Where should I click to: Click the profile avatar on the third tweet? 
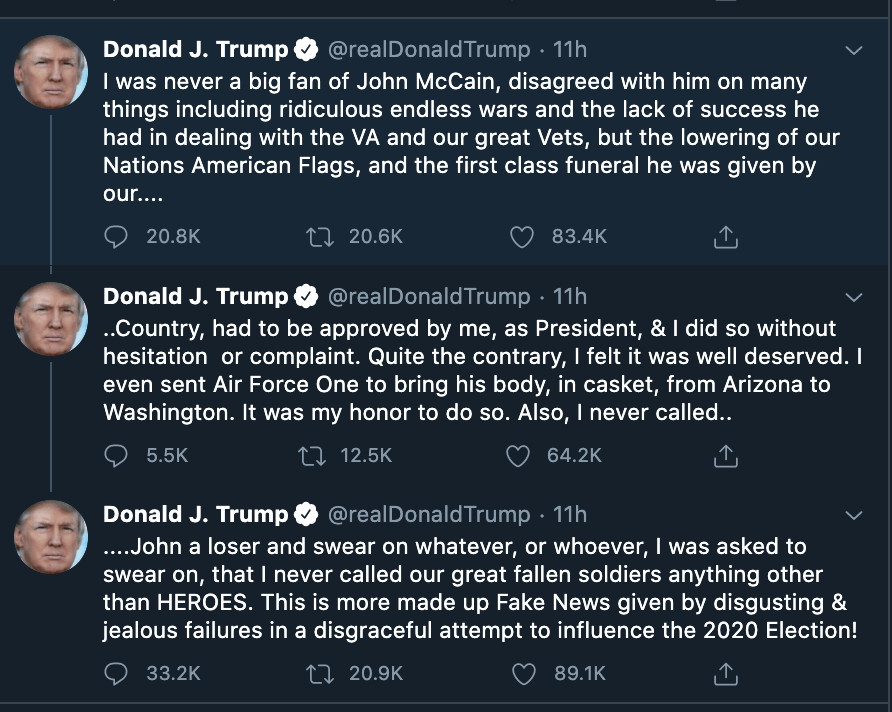(51, 537)
